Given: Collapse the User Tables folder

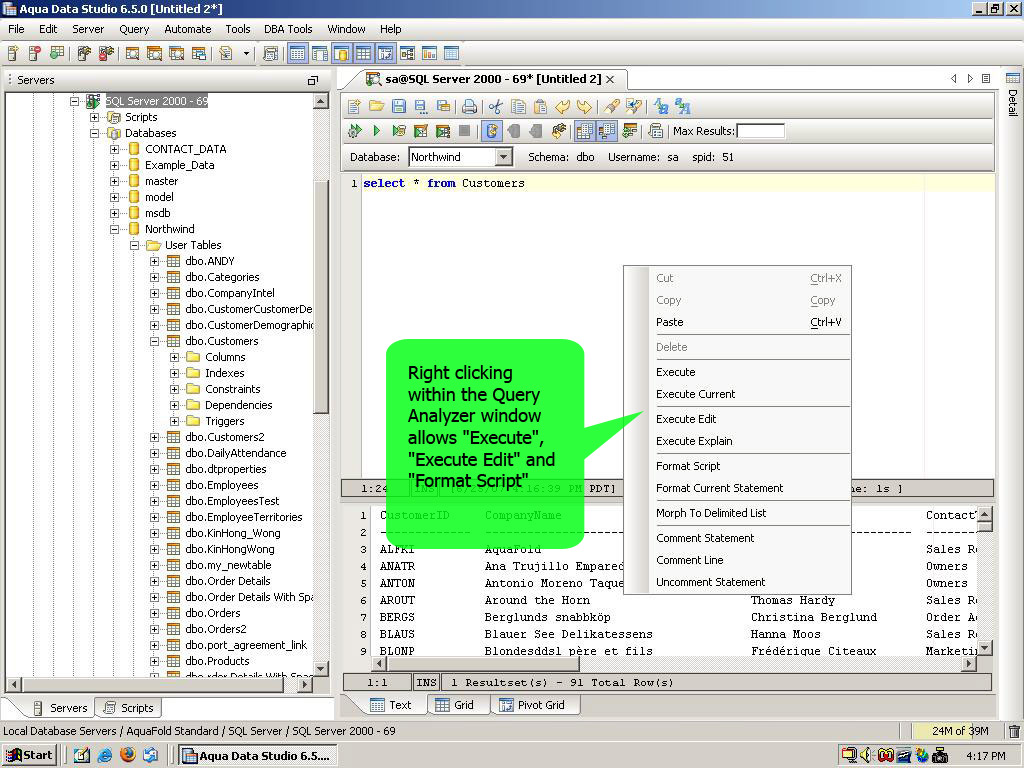Looking at the screenshot, I should pos(135,246).
